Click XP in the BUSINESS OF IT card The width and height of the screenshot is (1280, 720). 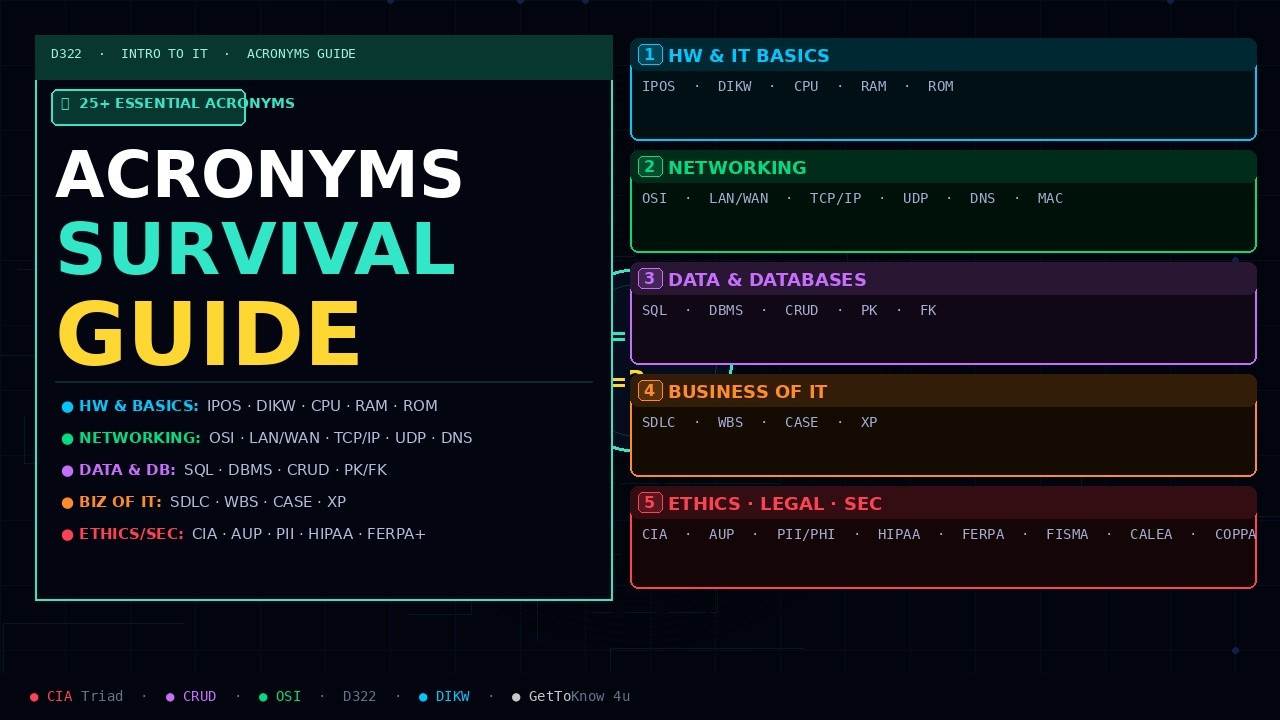pos(869,423)
